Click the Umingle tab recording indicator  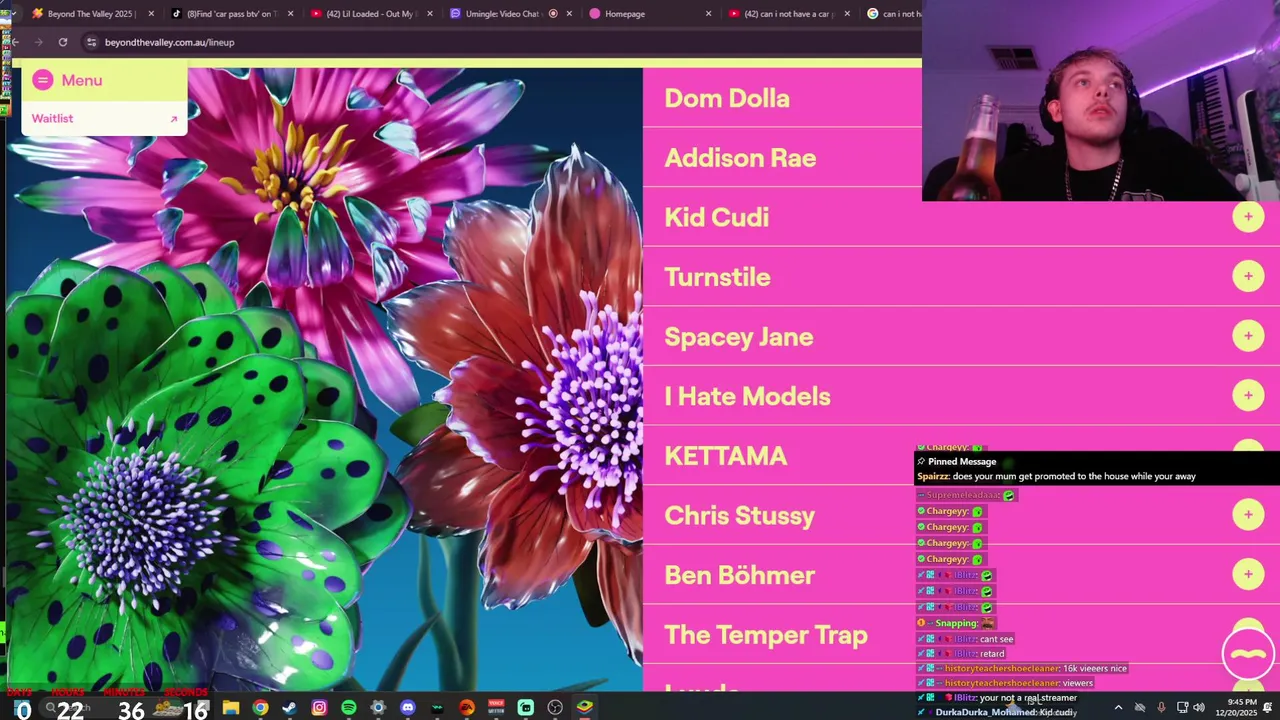pyautogui.click(x=553, y=14)
